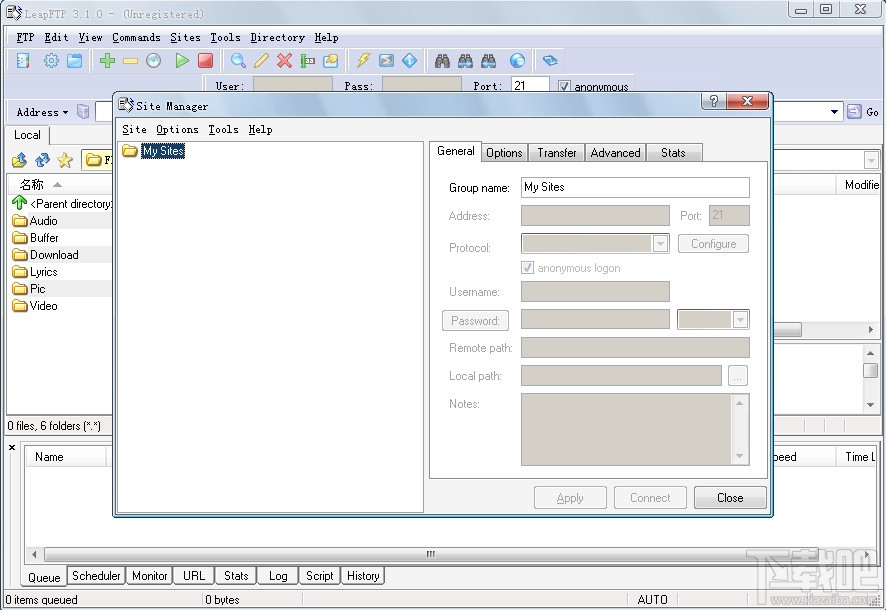Open the Scheduler tab at bottom
The image size is (886, 610).
96,576
